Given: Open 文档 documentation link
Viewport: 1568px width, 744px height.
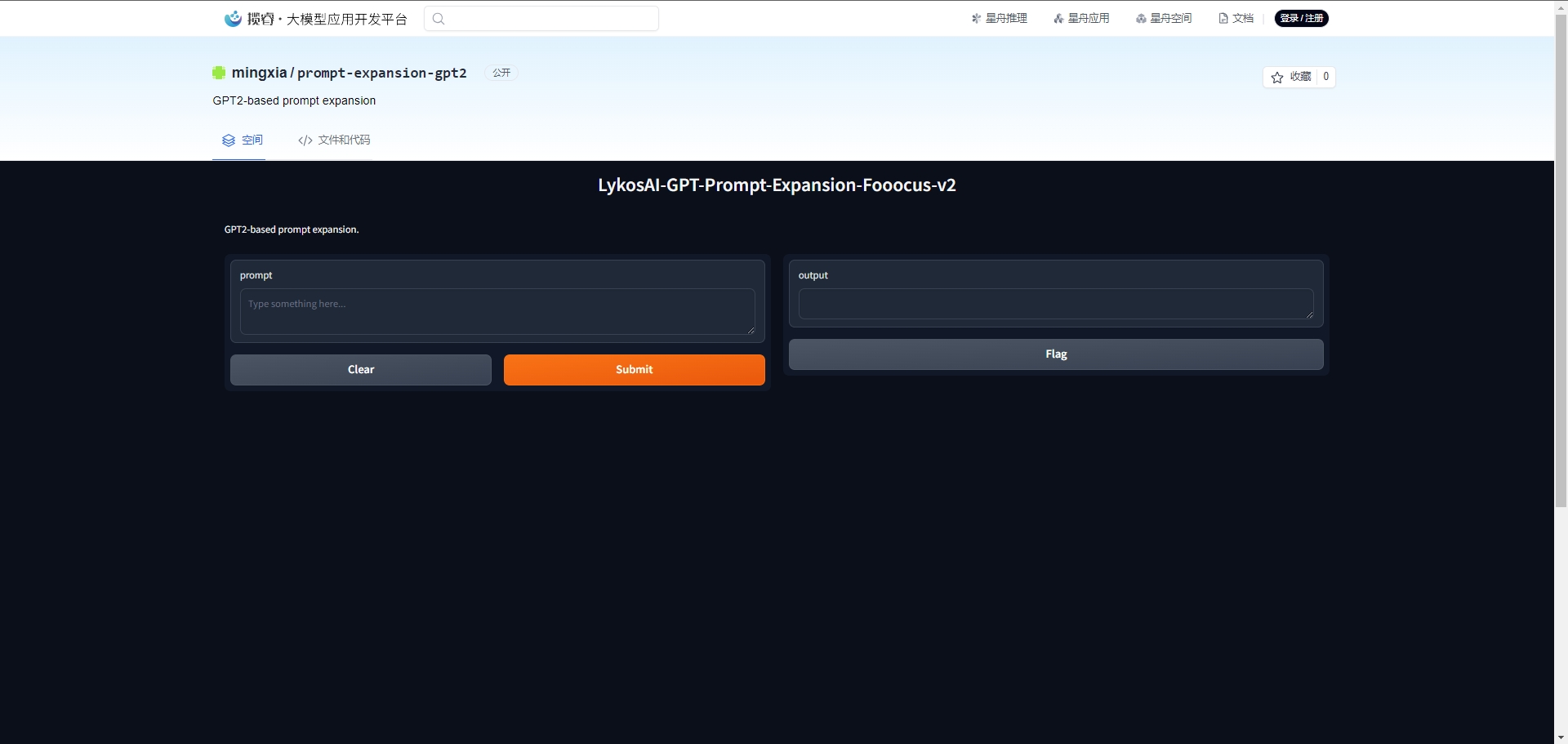Looking at the screenshot, I should pos(1236,18).
